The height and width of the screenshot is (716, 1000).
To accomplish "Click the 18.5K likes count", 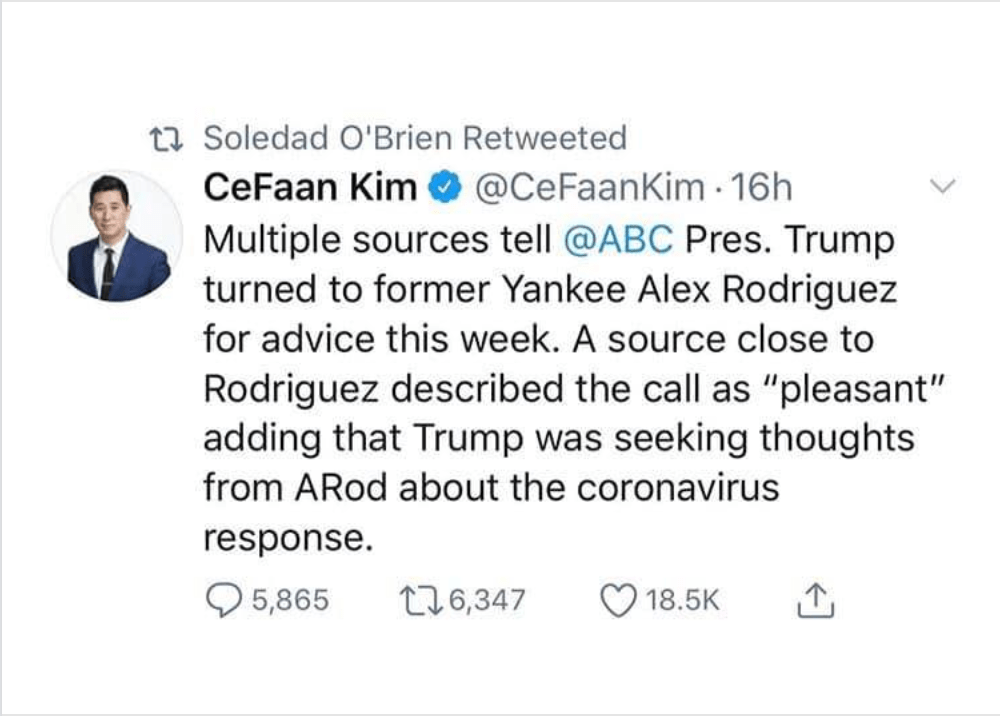I will click(x=684, y=600).
